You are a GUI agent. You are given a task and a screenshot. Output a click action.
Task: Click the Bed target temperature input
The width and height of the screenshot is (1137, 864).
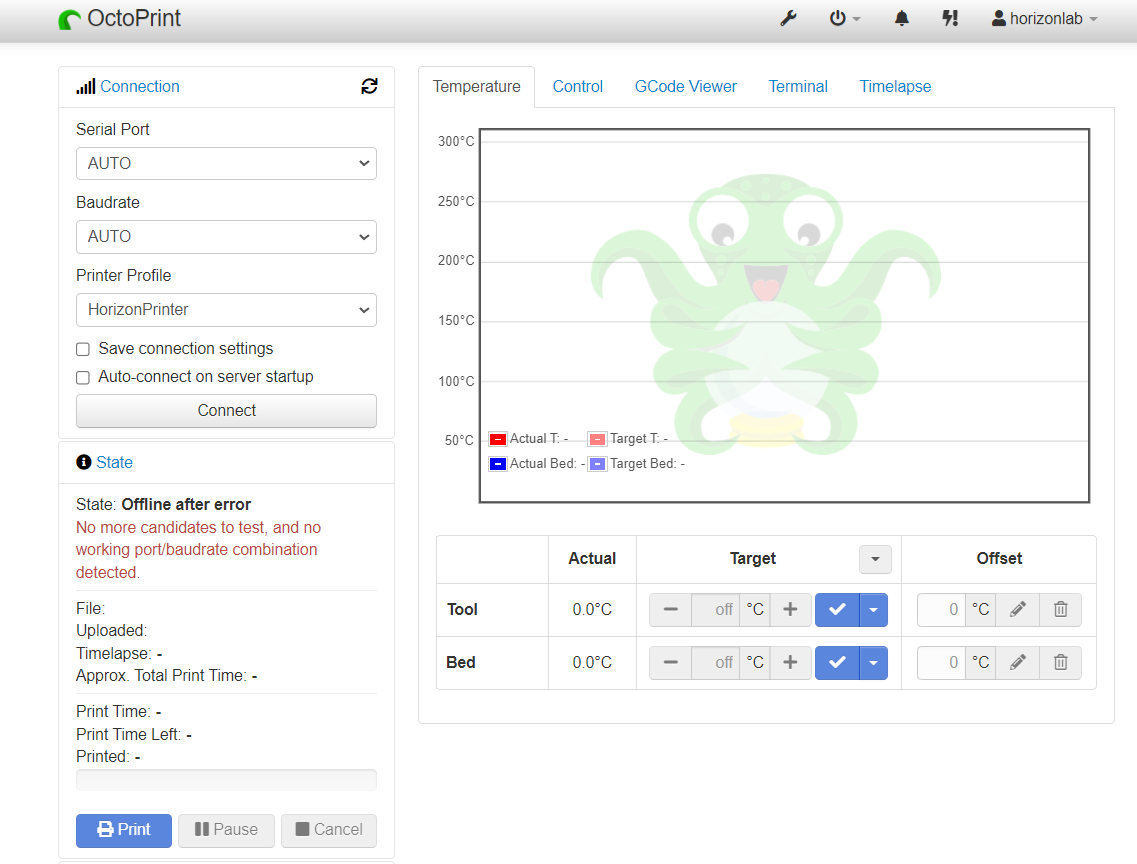pyautogui.click(x=716, y=662)
